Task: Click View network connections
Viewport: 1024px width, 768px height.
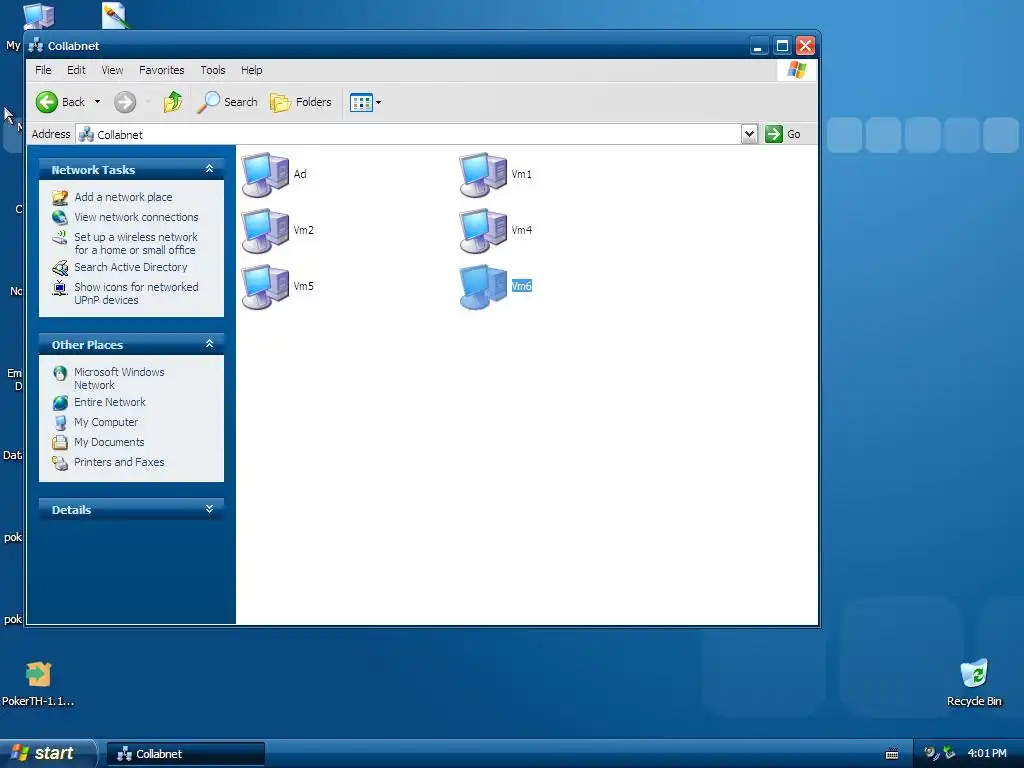Action: pos(136,217)
